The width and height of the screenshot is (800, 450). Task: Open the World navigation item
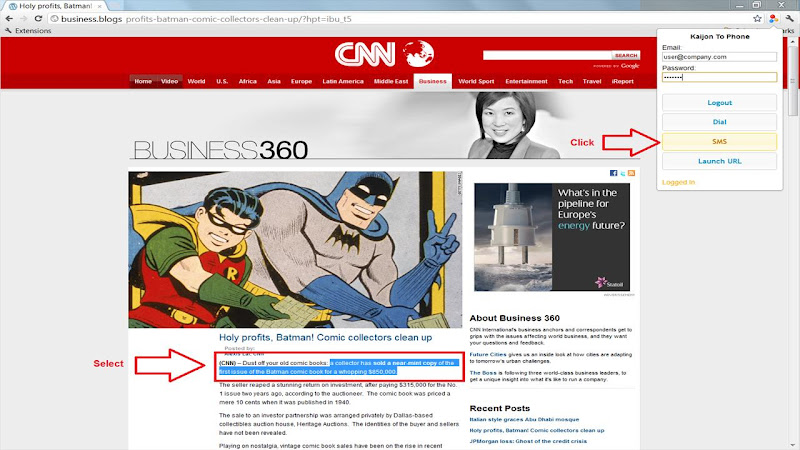pyautogui.click(x=196, y=81)
